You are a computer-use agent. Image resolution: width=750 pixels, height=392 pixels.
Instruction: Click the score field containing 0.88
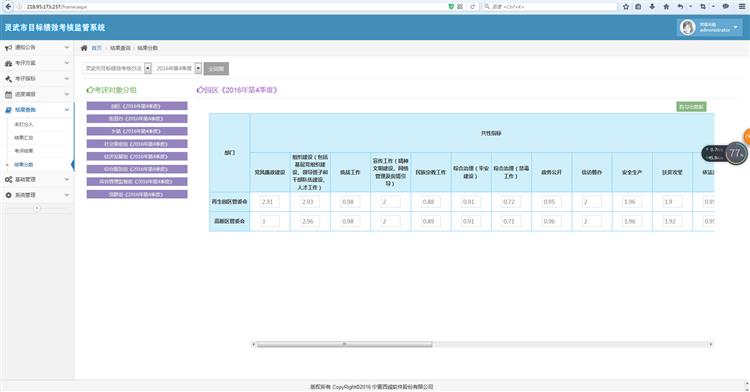click(430, 202)
